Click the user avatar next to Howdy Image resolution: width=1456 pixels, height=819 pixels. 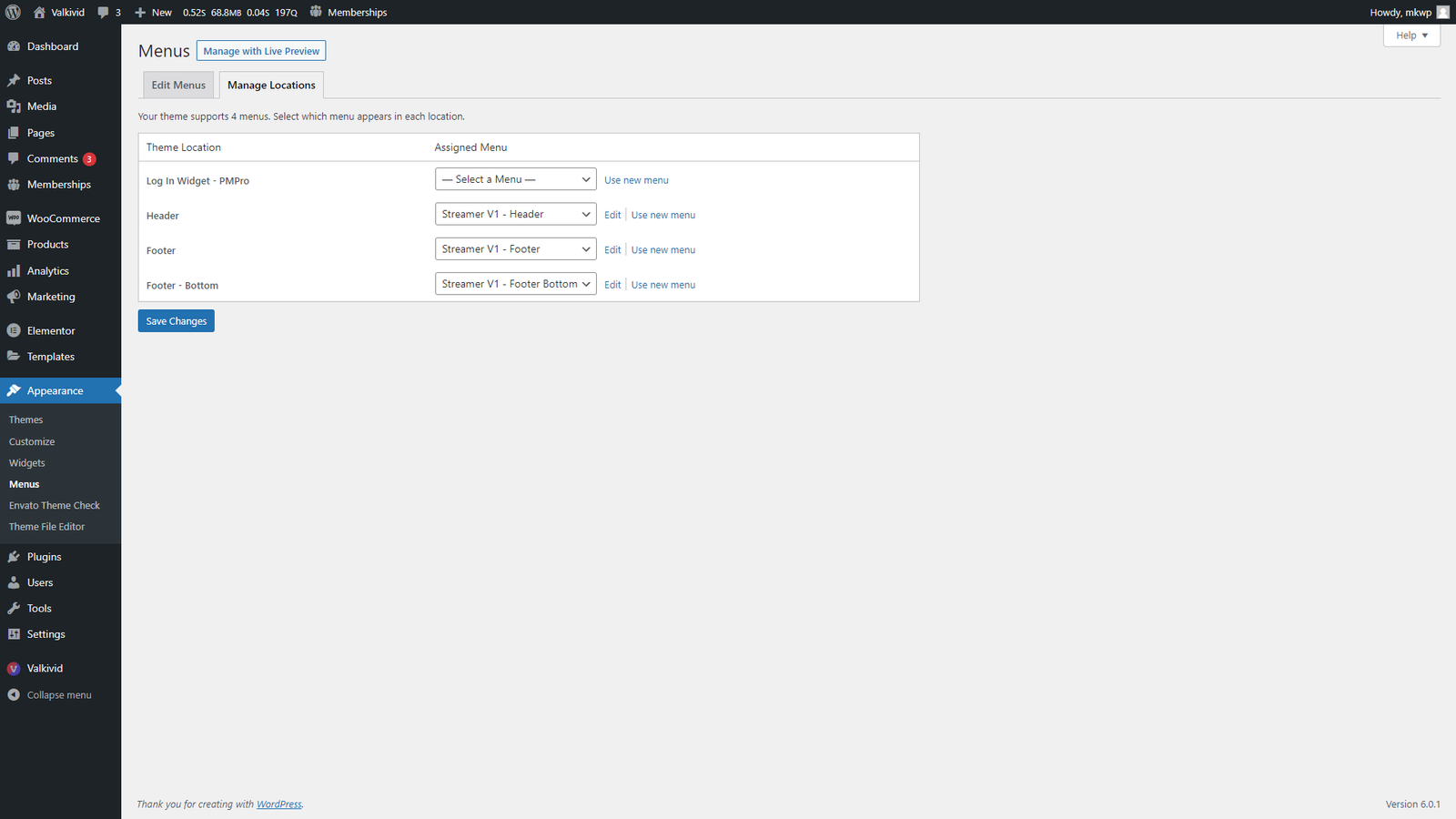click(1442, 12)
